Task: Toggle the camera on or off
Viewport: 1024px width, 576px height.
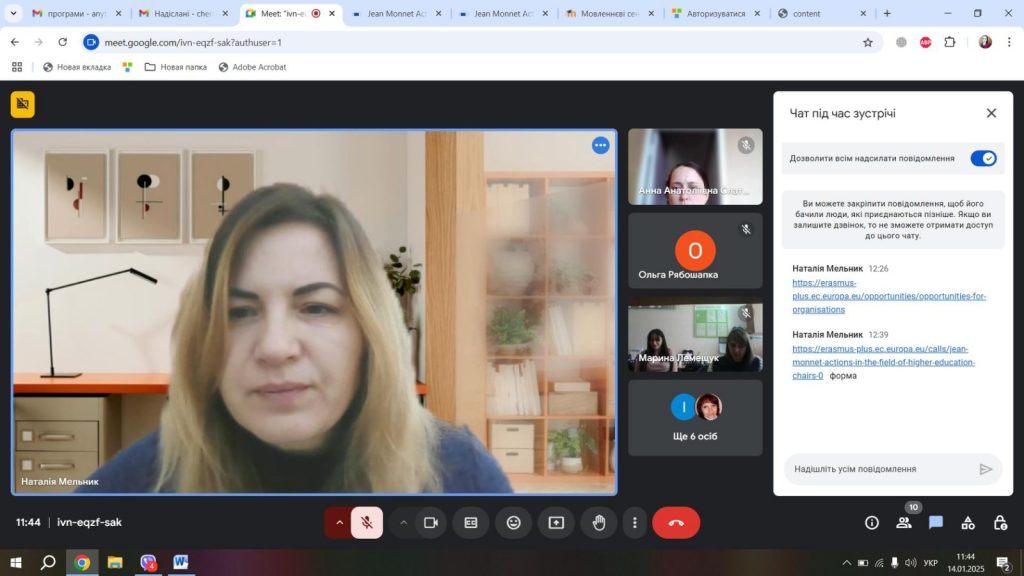Action: pyautogui.click(x=431, y=522)
